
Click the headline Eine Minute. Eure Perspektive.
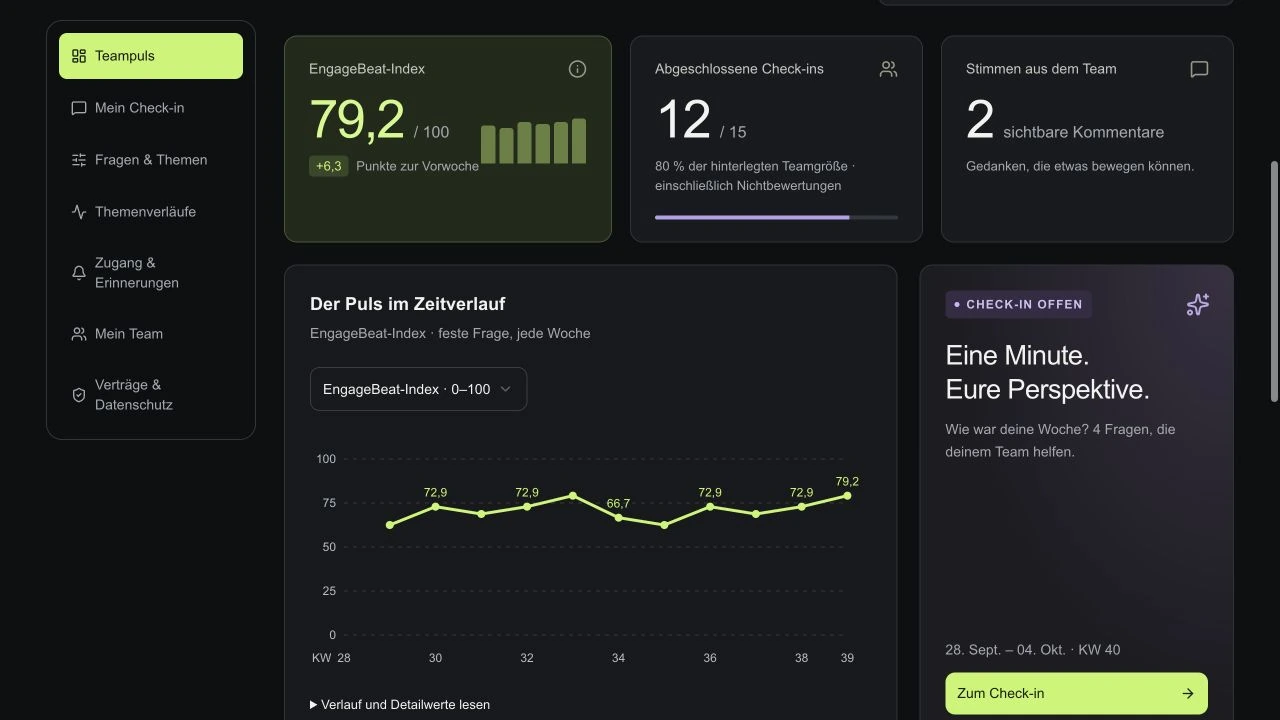[x=1047, y=372]
